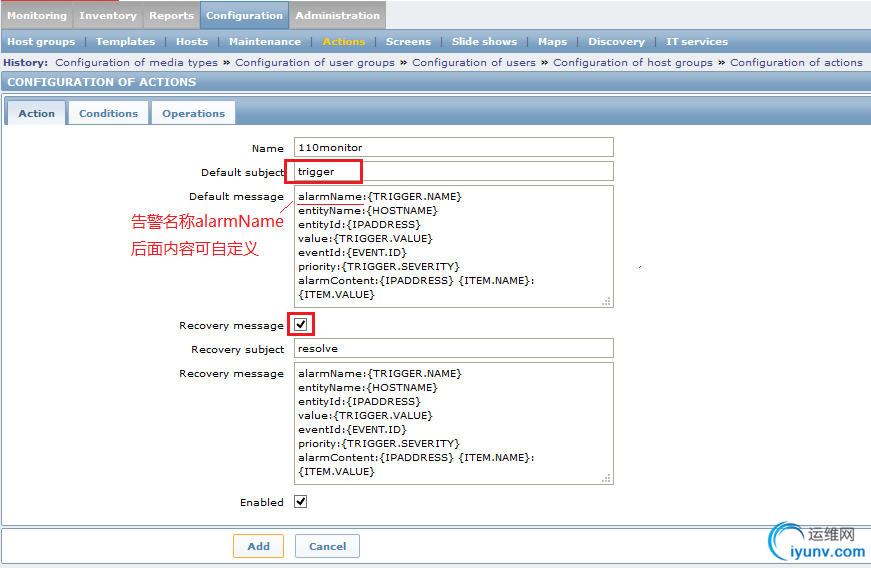Grab the Recovery message textarea resize handle
The height and width of the screenshot is (568, 871).
point(606,478)
